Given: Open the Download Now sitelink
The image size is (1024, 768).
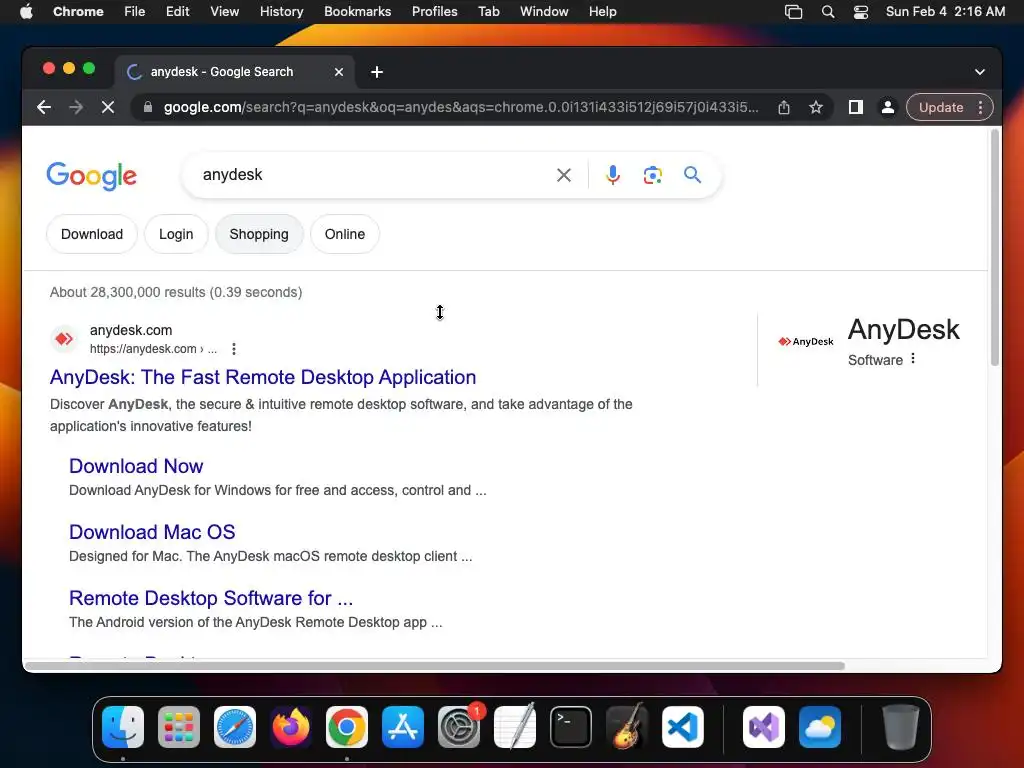Looking at the screenshot, I should [x=136, y=466].
